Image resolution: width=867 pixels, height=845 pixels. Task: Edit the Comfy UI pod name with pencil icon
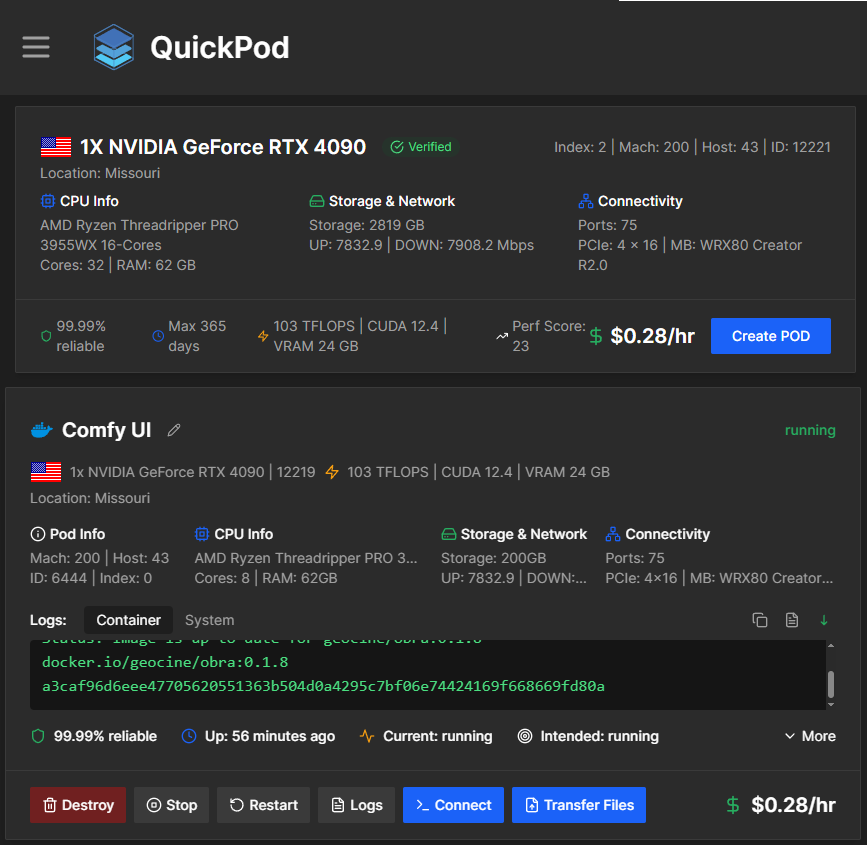pos(174,430)
